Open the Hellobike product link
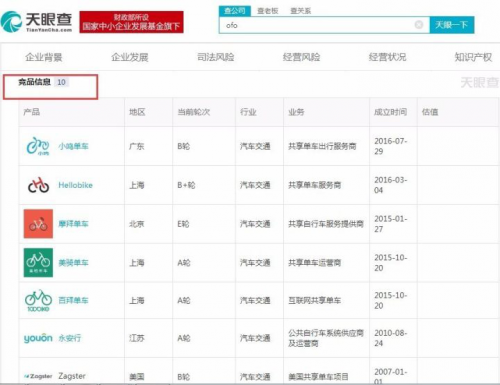The width and height of the screenshot is (500, 385). click(x=75, y=185)
